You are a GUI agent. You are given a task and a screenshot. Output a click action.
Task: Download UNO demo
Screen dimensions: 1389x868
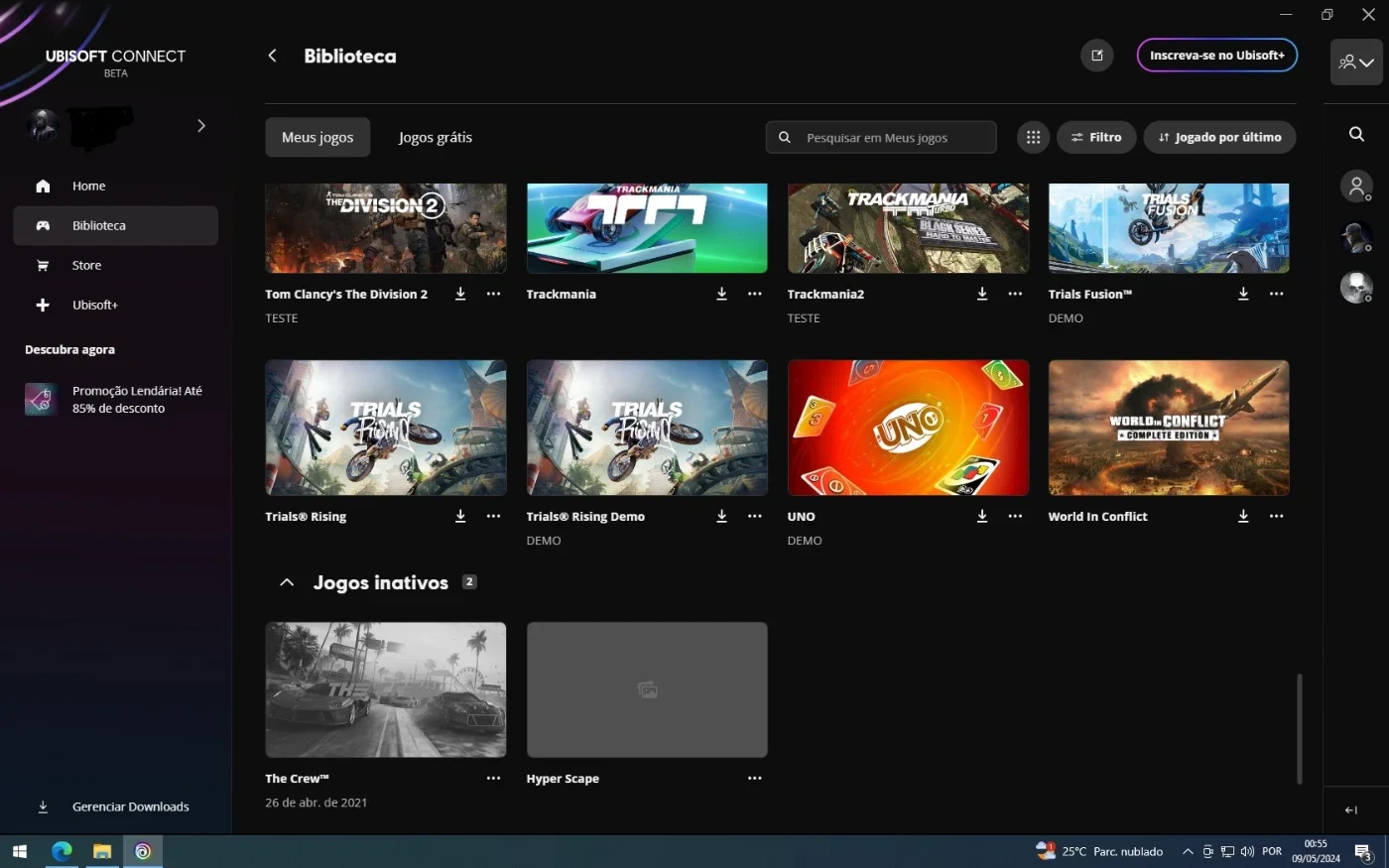pyautogui.click(x=982, y=516)
